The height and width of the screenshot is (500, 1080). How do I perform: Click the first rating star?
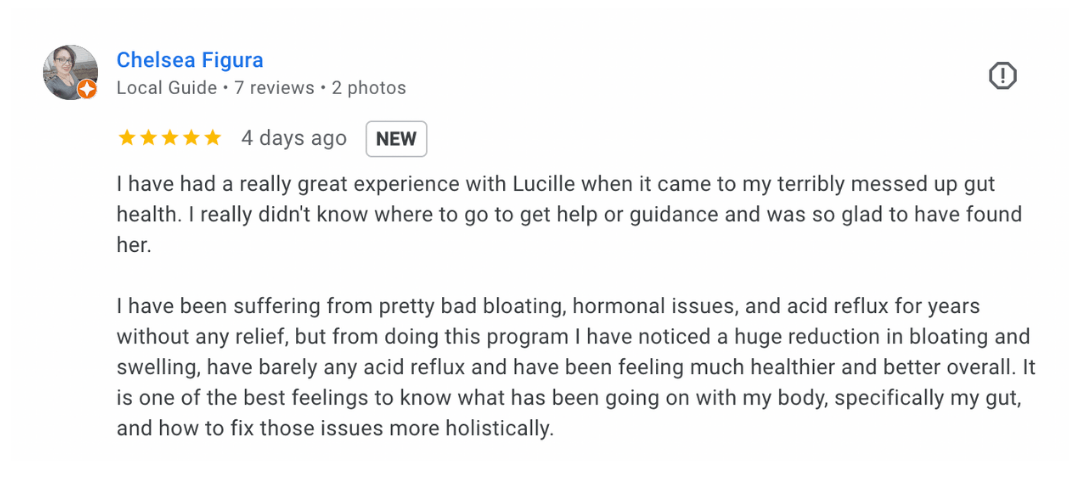127,138
